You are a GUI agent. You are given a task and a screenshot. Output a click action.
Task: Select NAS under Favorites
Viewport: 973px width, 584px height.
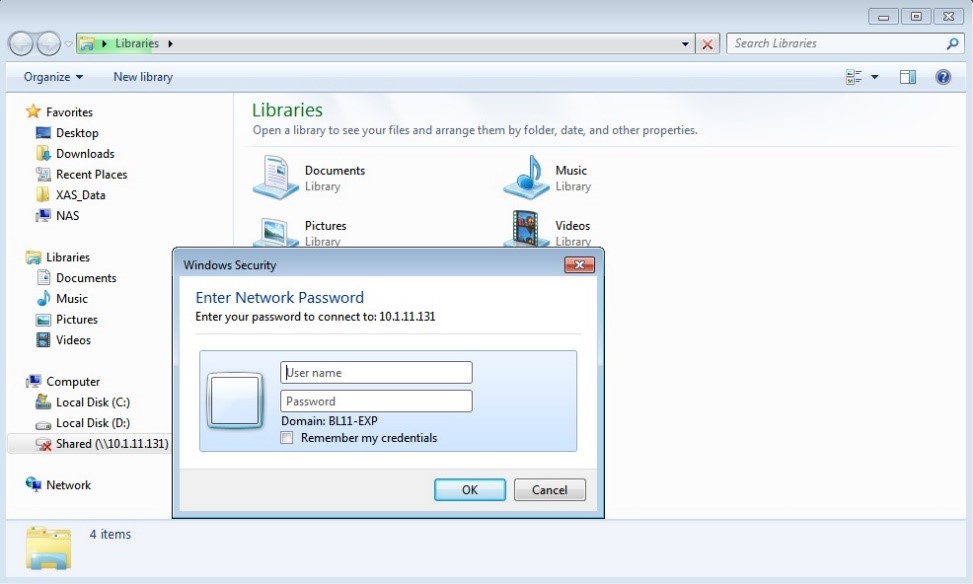coord(67,215)
